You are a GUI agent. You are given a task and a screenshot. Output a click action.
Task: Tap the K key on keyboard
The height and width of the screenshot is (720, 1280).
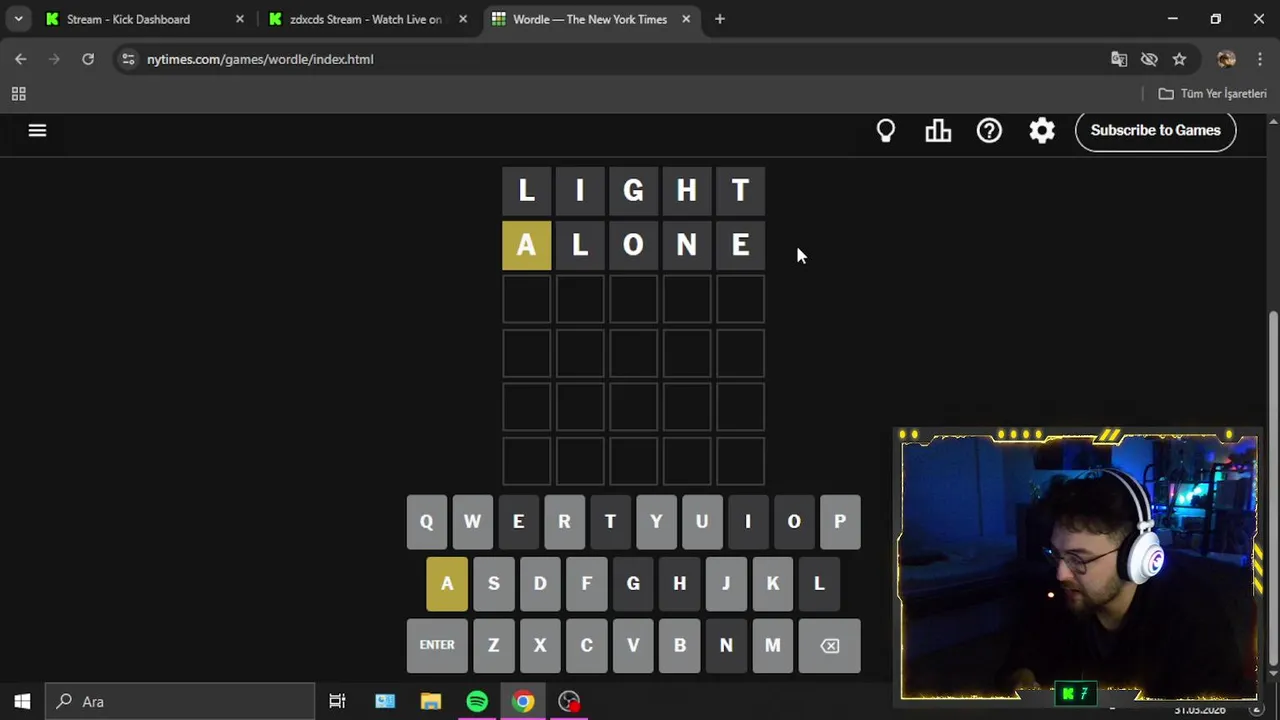[772, 583]
